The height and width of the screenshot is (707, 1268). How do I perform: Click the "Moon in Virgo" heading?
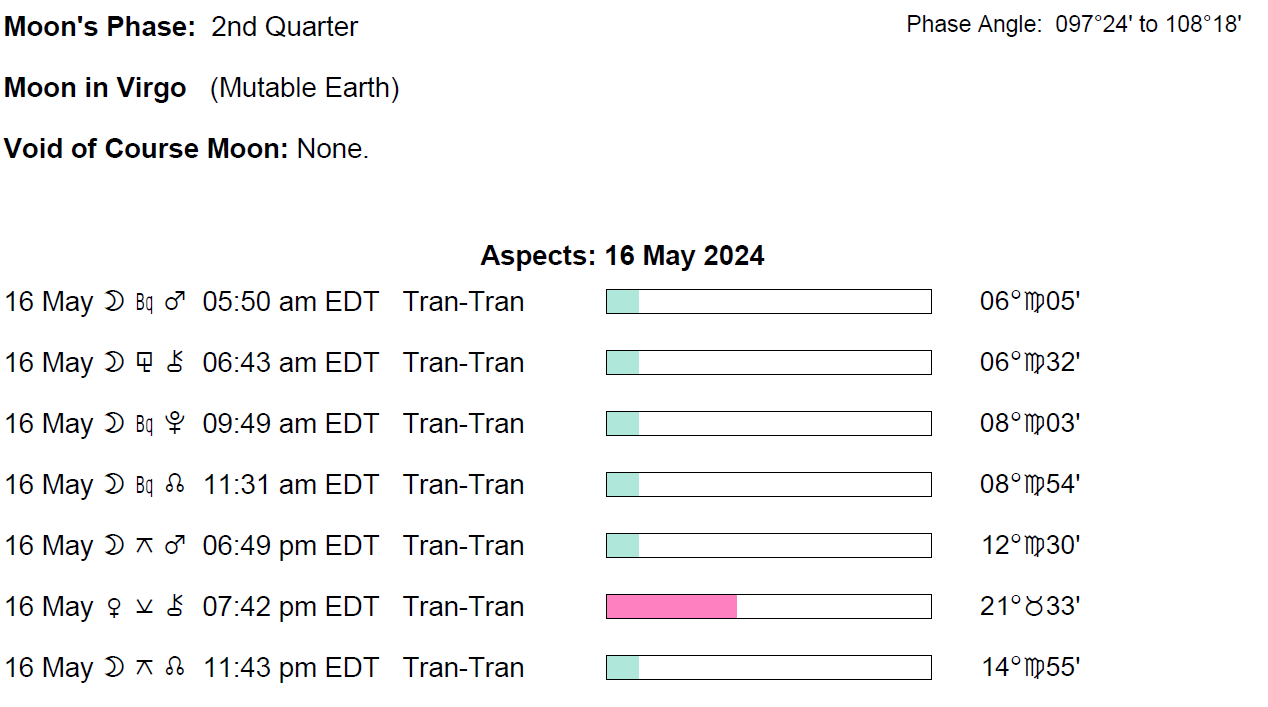click(95, 88)
